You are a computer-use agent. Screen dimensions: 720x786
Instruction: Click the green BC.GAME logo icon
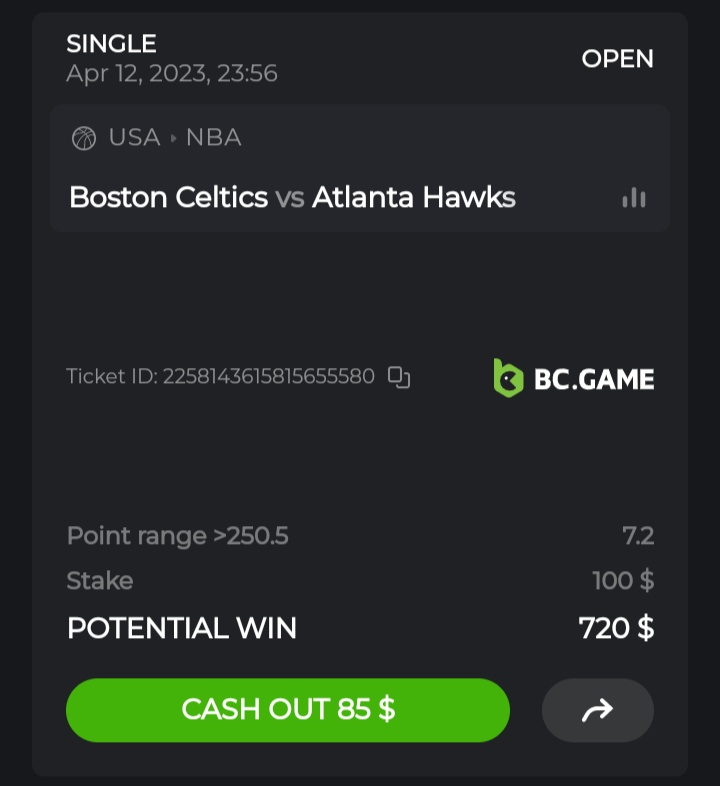508,378
